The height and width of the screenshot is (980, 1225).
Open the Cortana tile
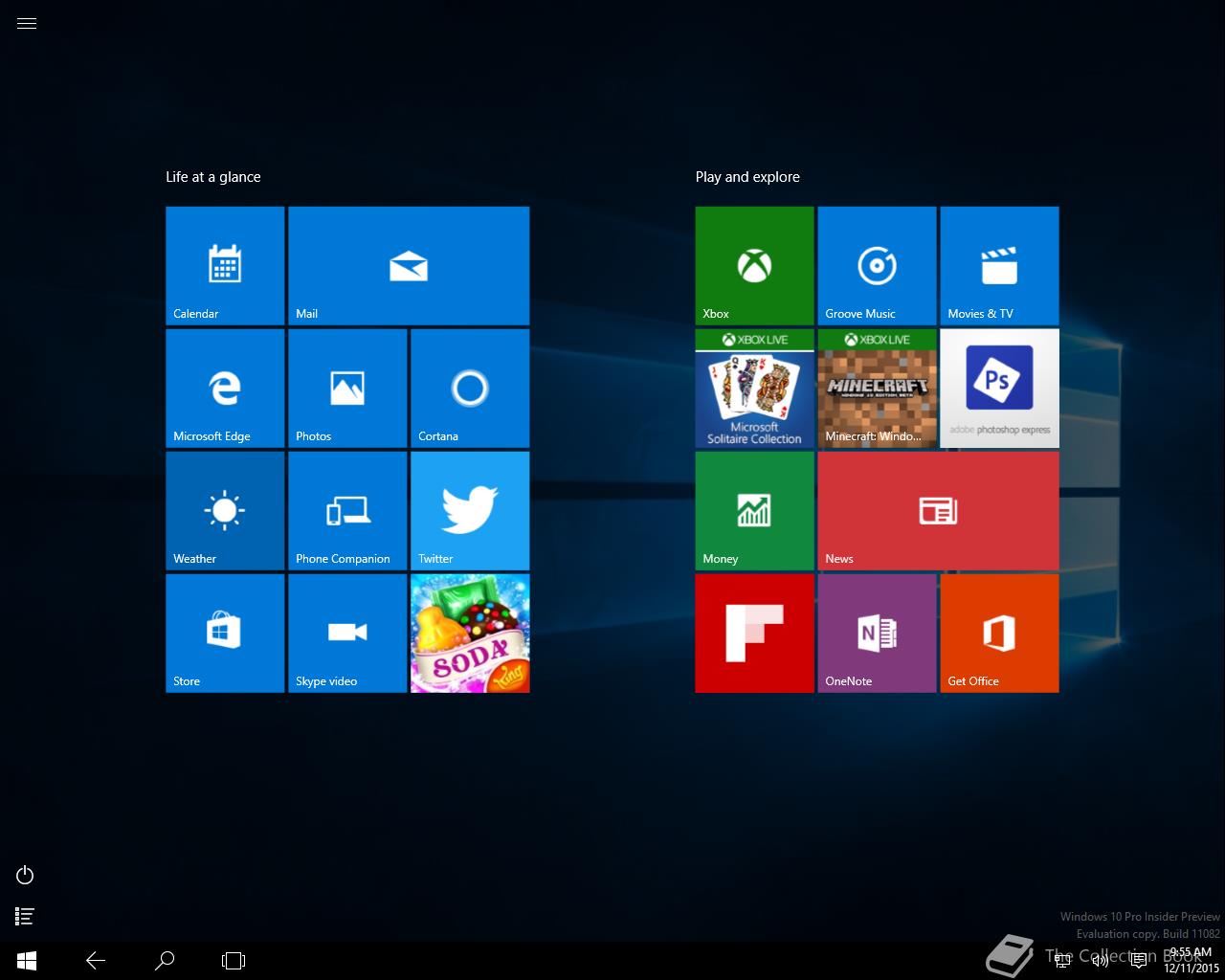(x=470, y=389)
